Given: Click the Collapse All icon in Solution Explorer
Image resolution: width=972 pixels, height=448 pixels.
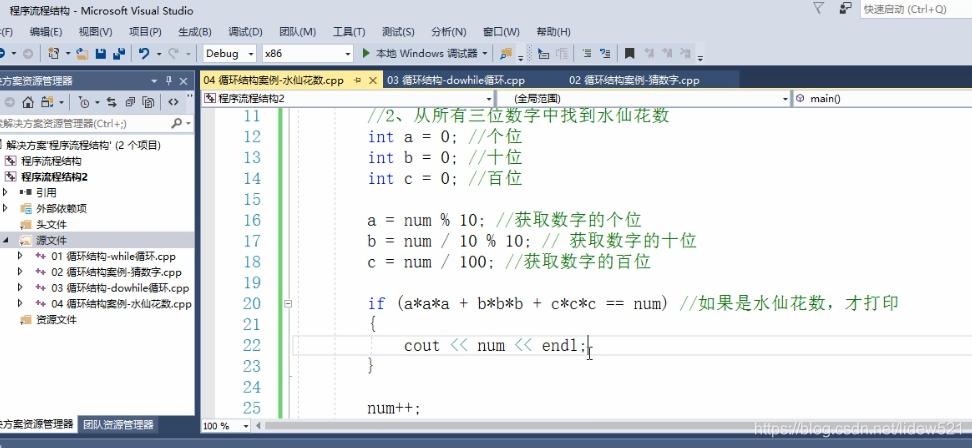Looking at the screenshot, I should point(130,102).
